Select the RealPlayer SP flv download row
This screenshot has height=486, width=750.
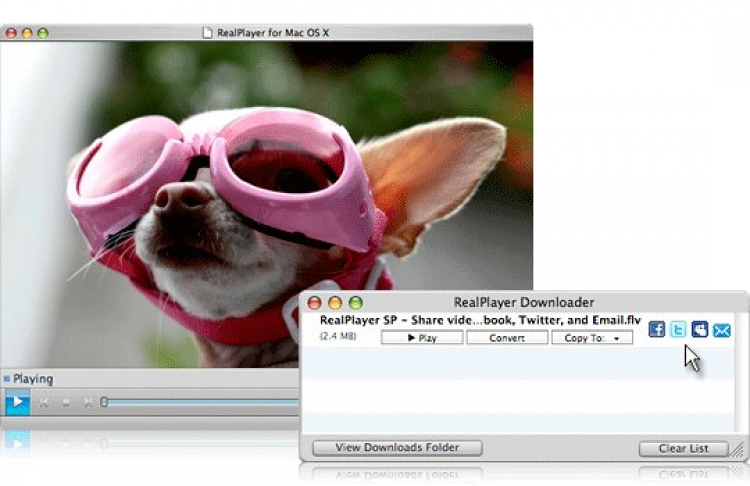coord(519,329)
